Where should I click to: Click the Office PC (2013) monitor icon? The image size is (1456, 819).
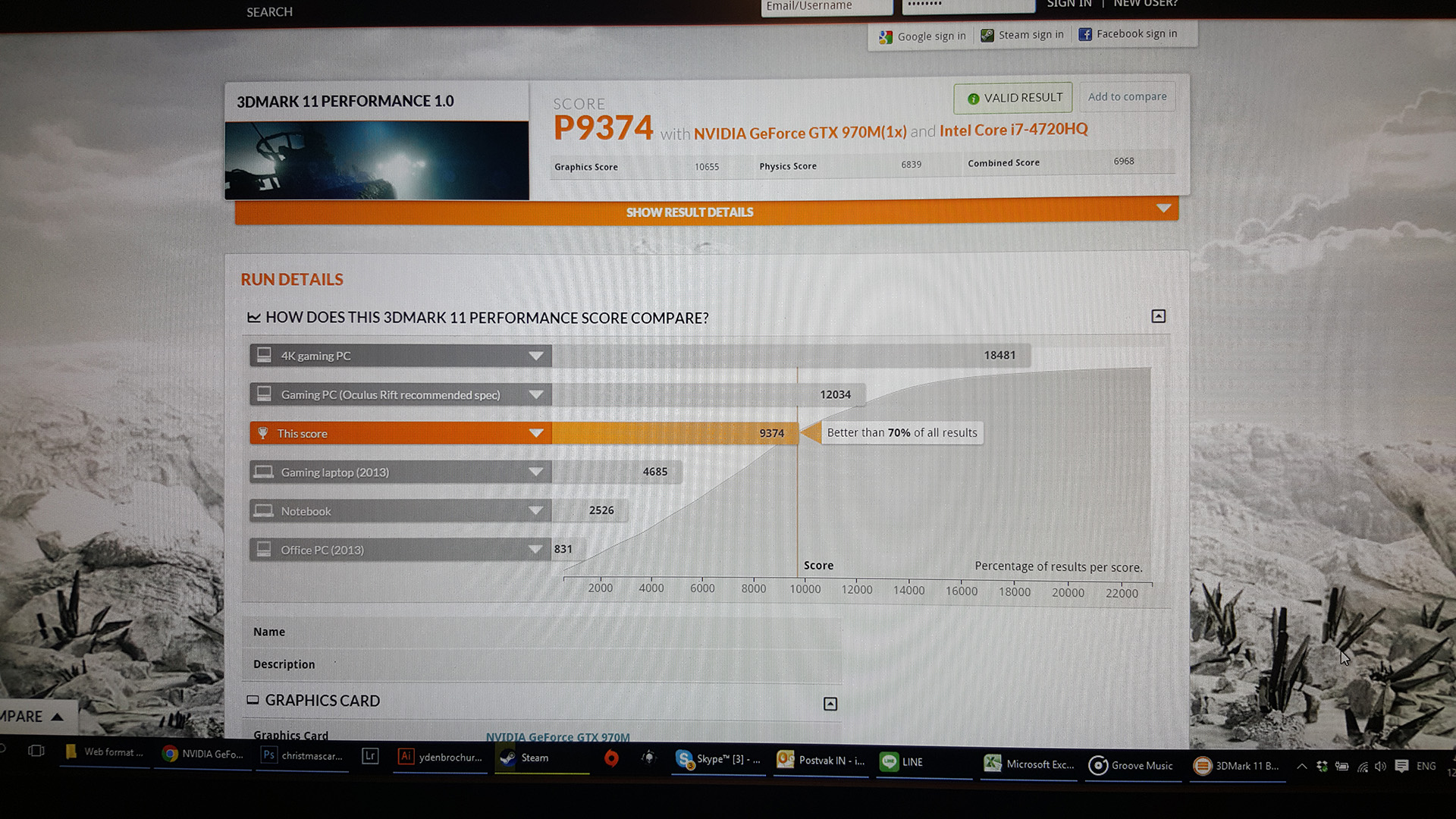pyautogui.click(x=264, y=549)
